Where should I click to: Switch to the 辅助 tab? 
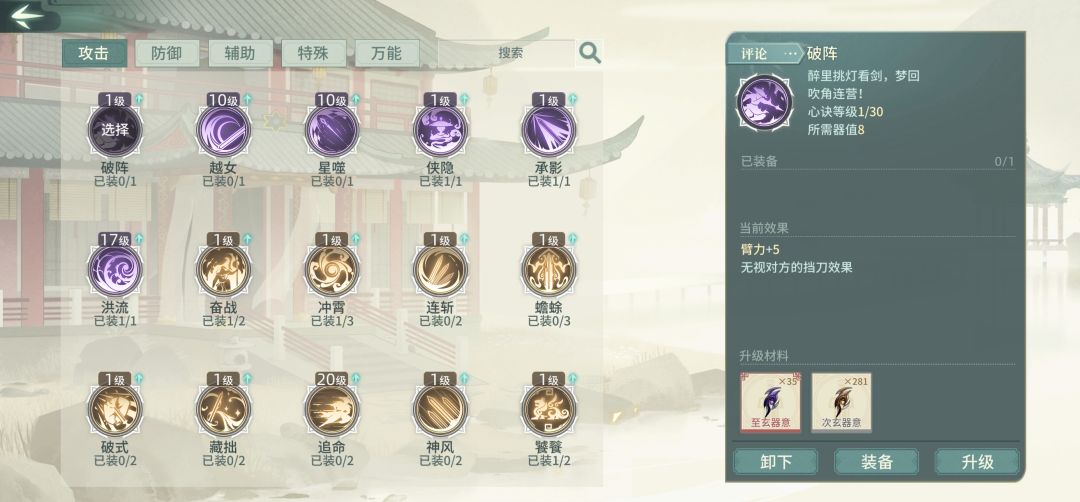click(x=240, y=53)
